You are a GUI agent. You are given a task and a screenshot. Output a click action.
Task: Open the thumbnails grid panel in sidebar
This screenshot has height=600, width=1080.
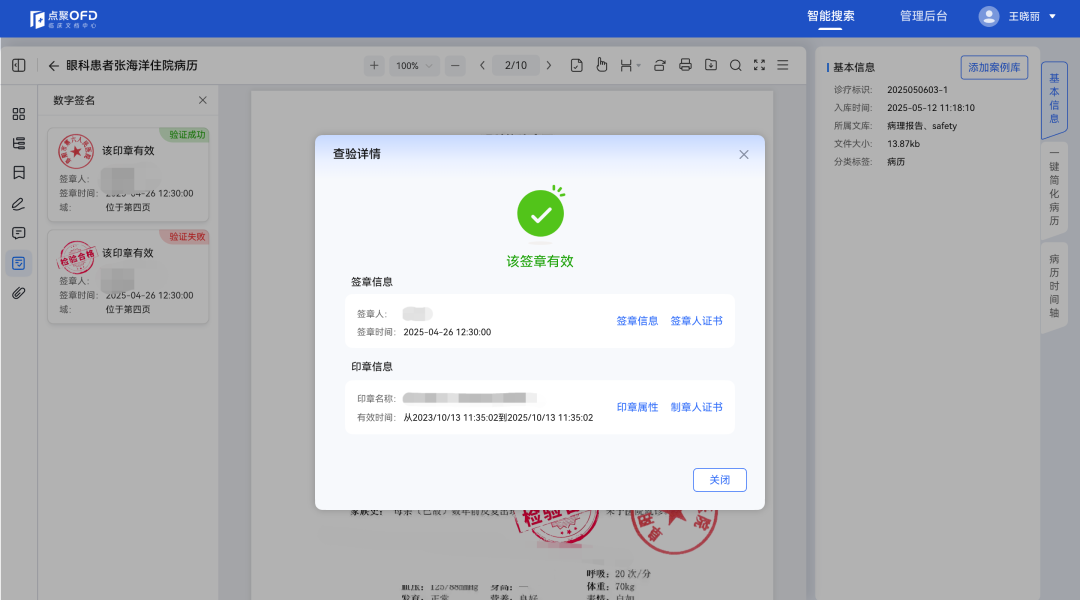coord(19,114)
